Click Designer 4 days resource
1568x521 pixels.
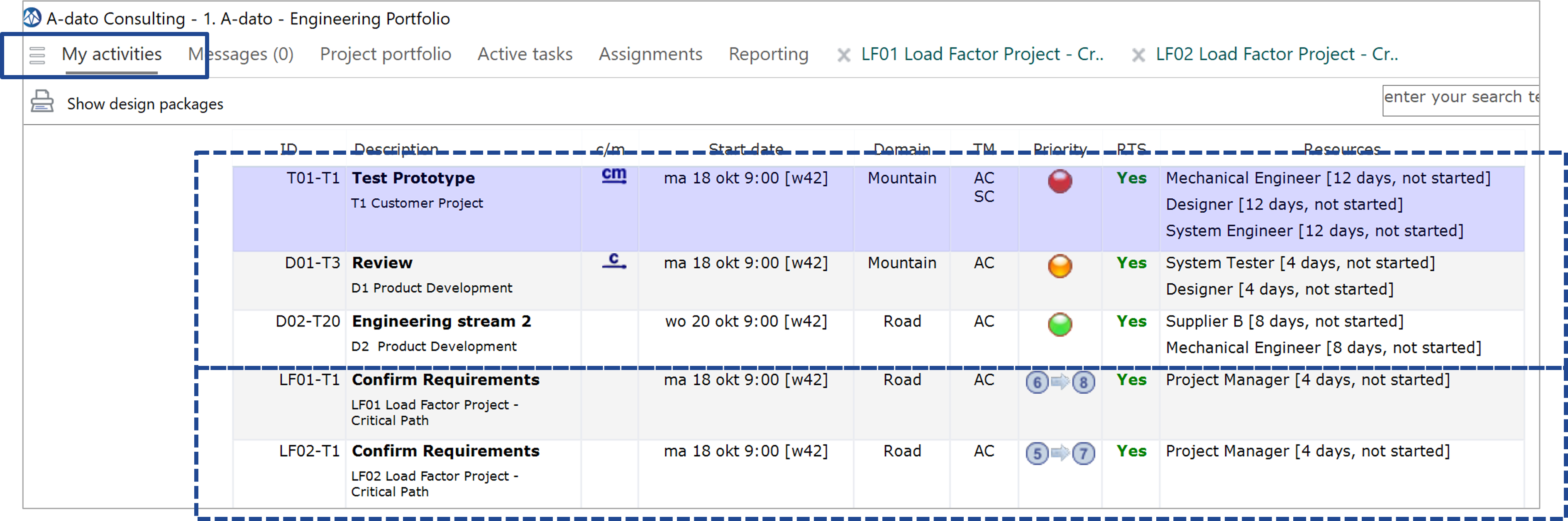click(1280, 290)
